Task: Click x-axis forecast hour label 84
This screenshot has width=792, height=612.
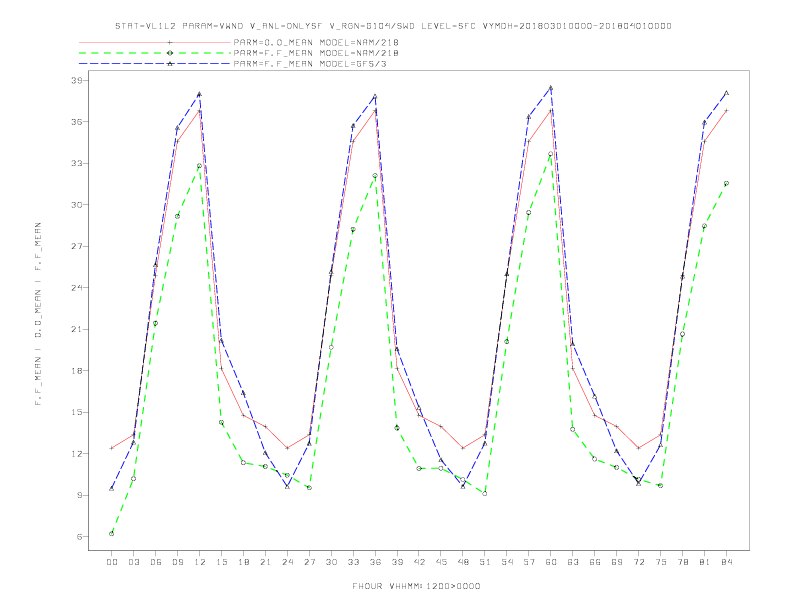Action: pos(727,562)
